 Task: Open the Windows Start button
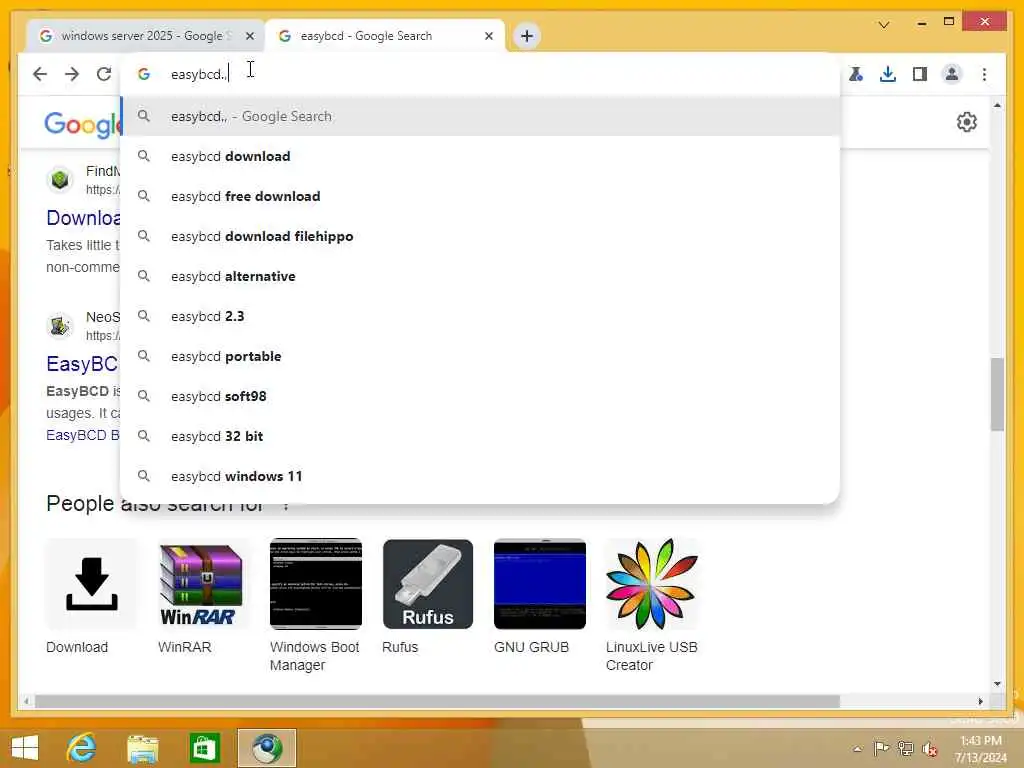click(x=25, y=748)
